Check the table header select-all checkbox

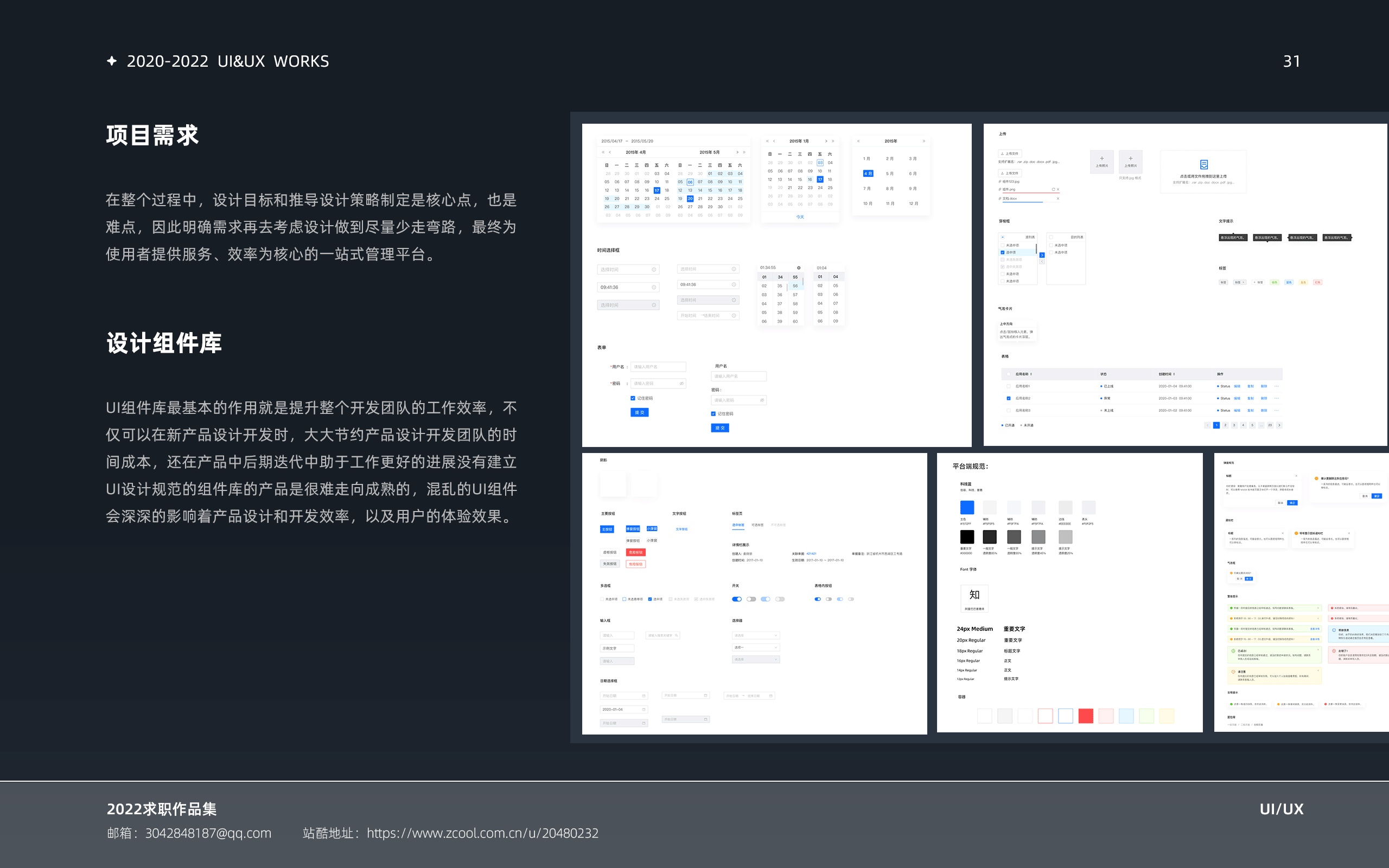point(1009,374)
